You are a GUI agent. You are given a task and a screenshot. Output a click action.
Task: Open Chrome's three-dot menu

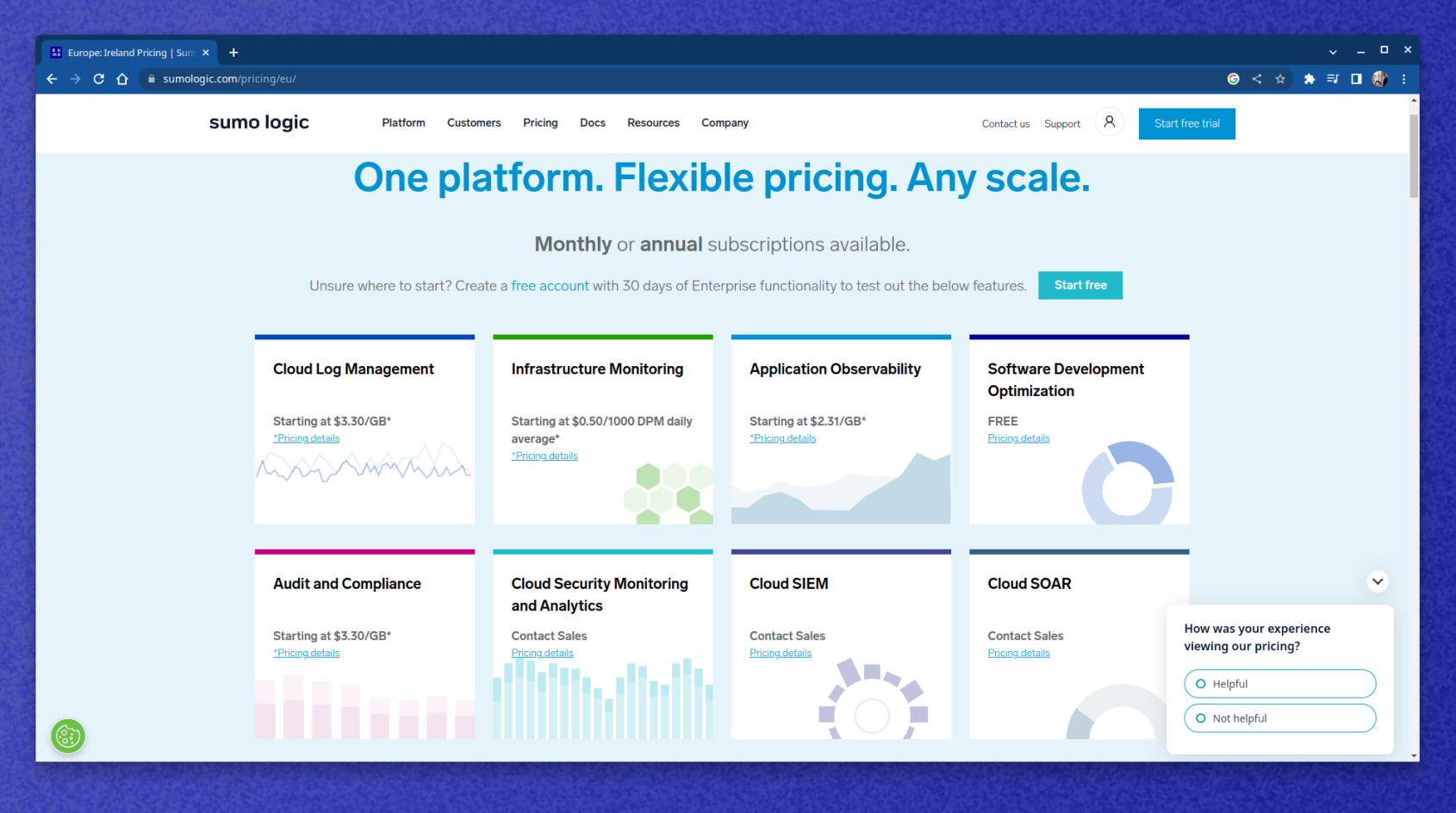tap(1404, 78)
